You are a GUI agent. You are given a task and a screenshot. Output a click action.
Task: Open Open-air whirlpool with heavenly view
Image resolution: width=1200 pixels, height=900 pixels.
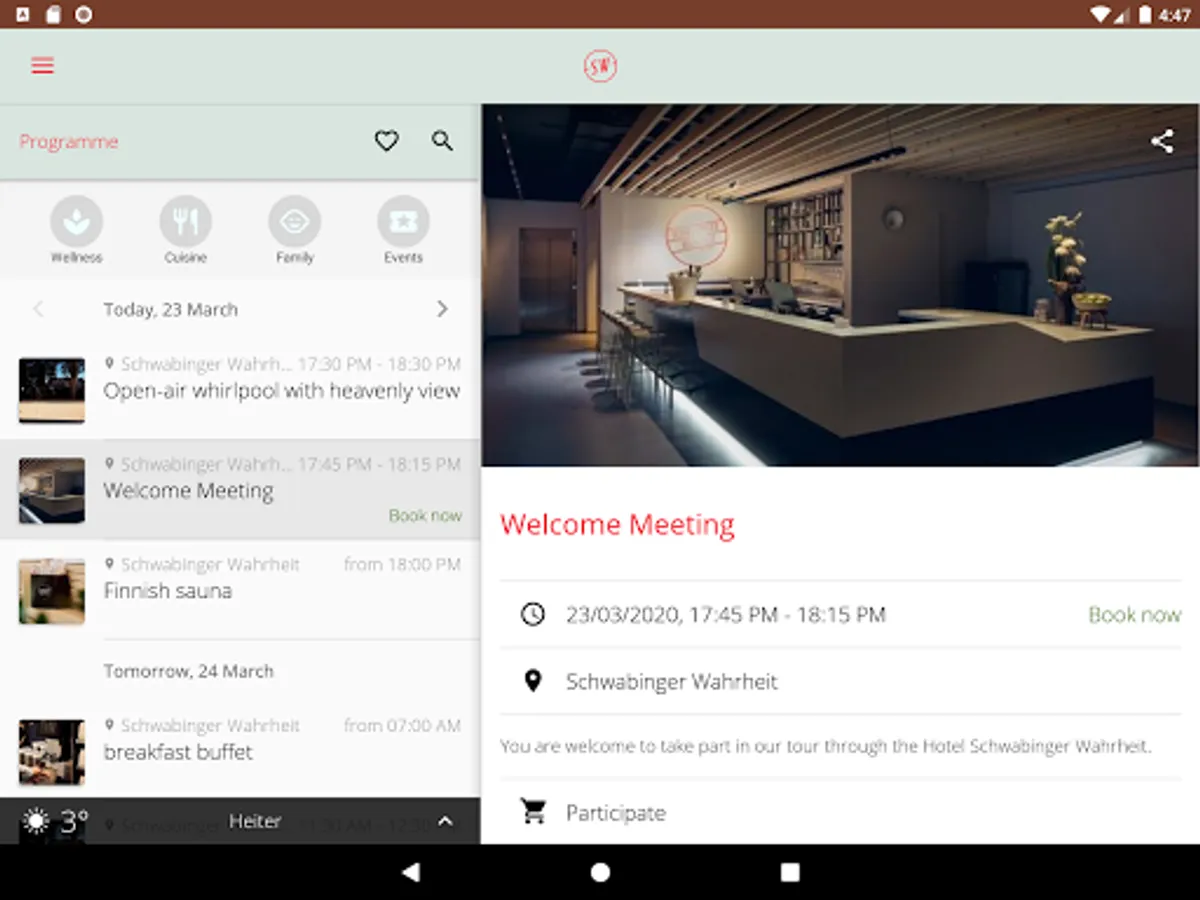[240, 390]
